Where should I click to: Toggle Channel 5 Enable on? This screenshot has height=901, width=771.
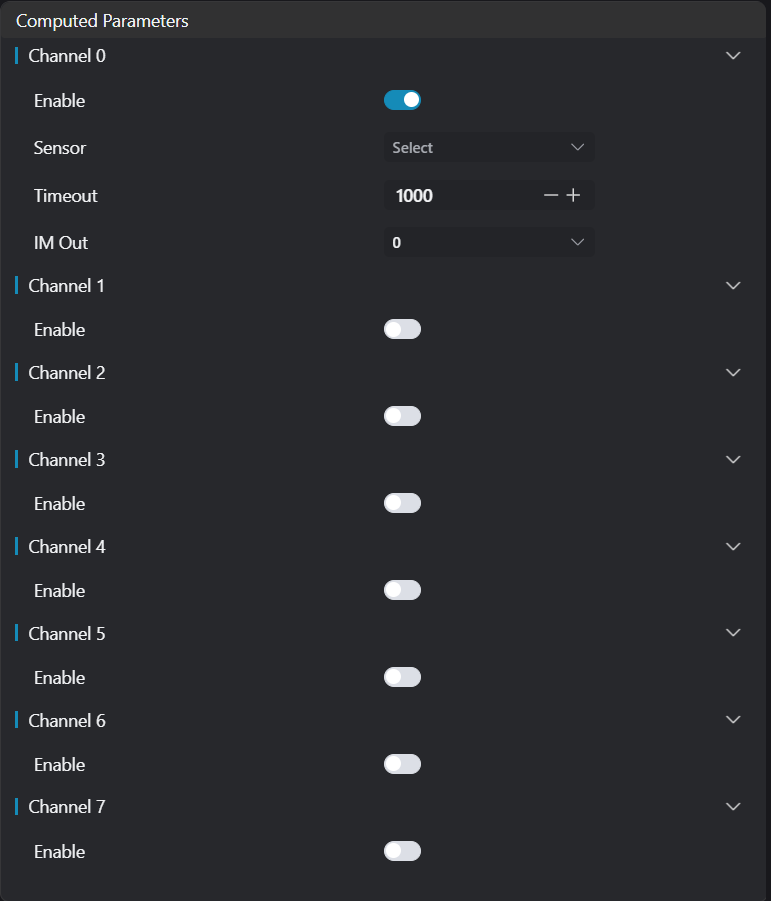[402, 677]
